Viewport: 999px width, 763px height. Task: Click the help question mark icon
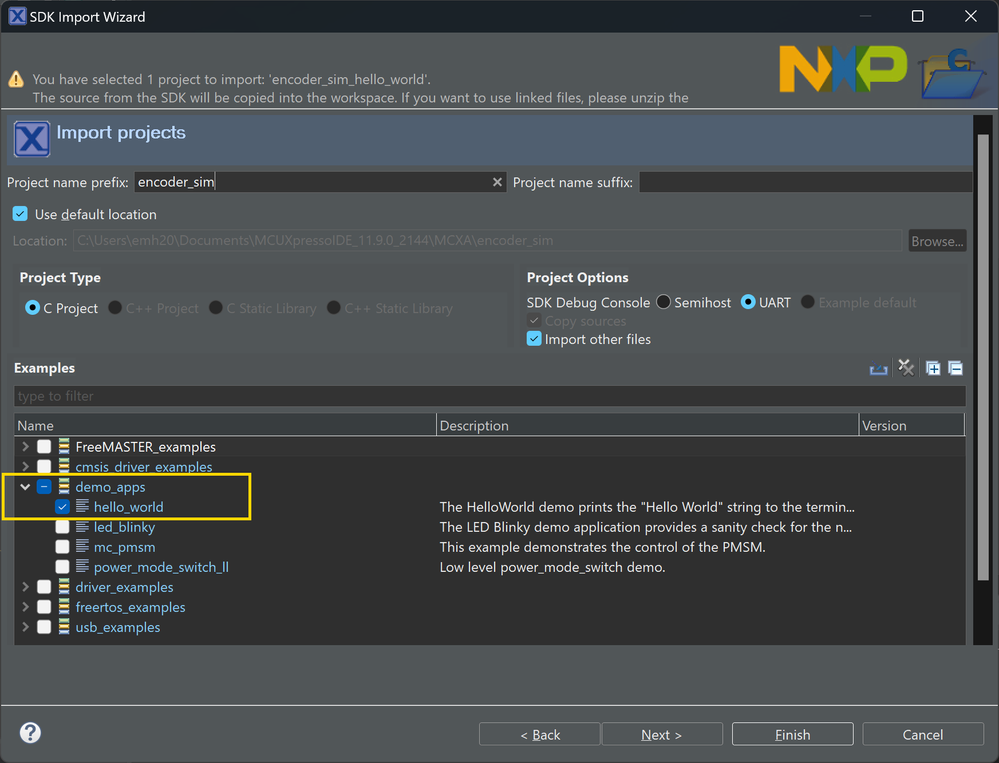coord(30,733)
